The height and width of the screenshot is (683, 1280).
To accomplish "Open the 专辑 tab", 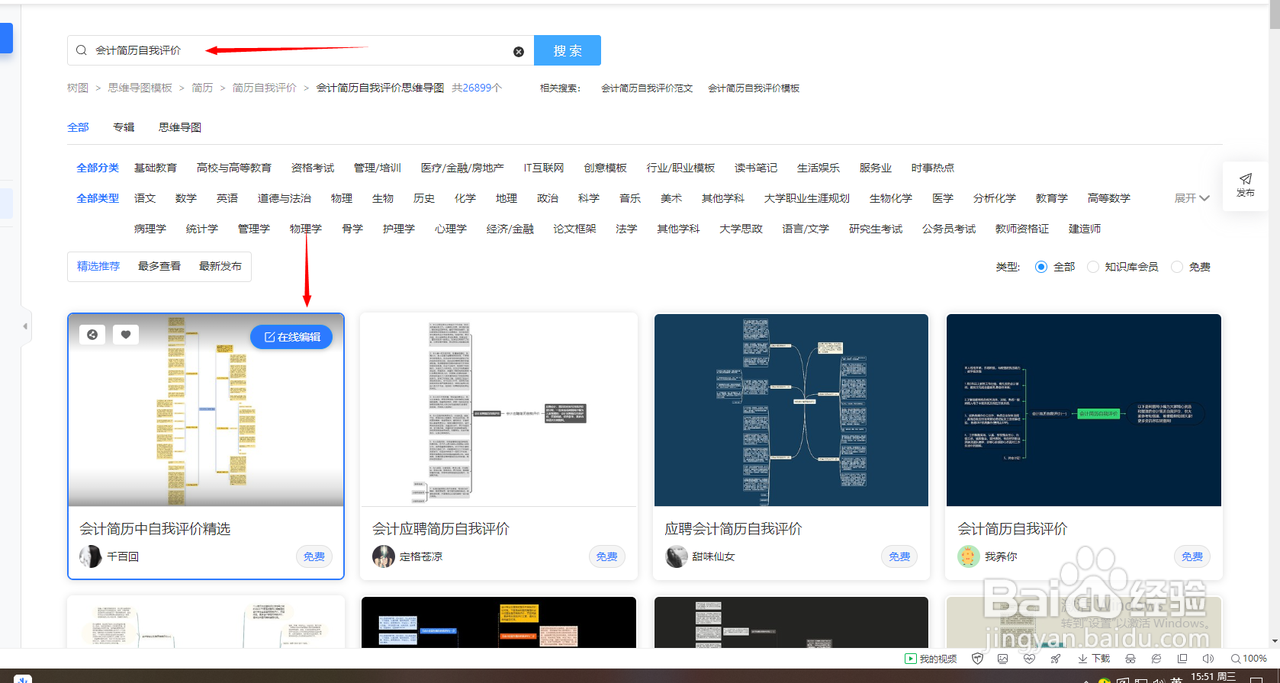I will click(x=123, y=127).
